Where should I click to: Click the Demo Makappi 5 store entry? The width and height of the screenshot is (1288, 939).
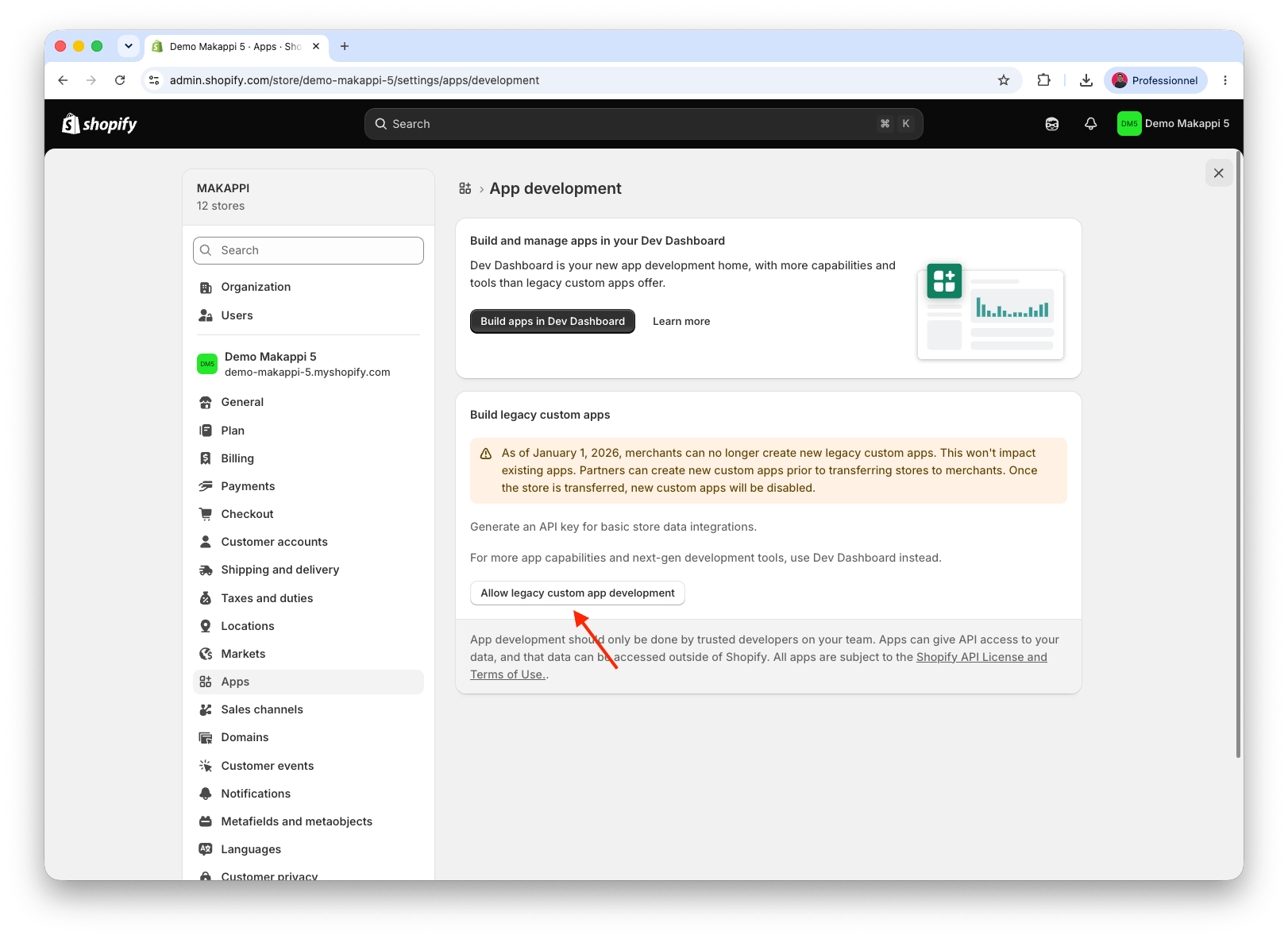(x=308, y=364)
